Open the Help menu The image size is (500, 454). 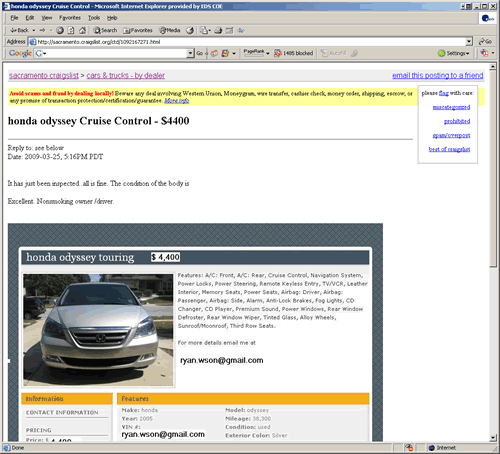[x=112, y=18]
